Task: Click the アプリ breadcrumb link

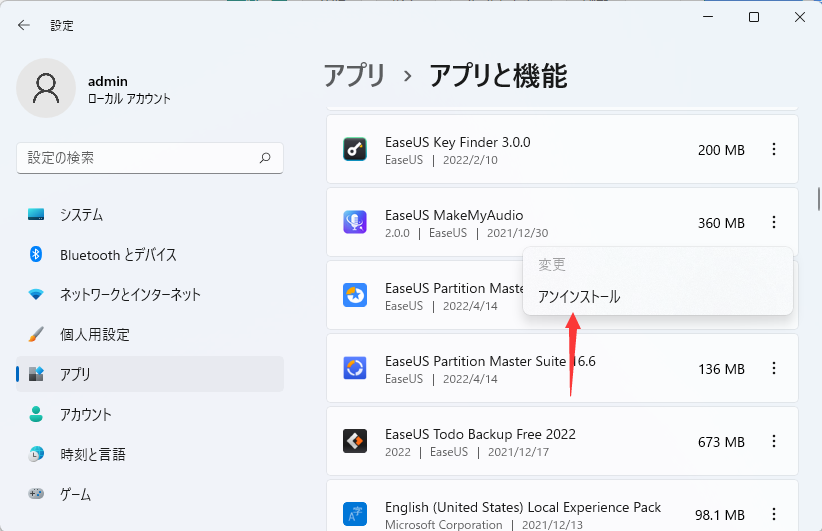Action: [355, 75]
